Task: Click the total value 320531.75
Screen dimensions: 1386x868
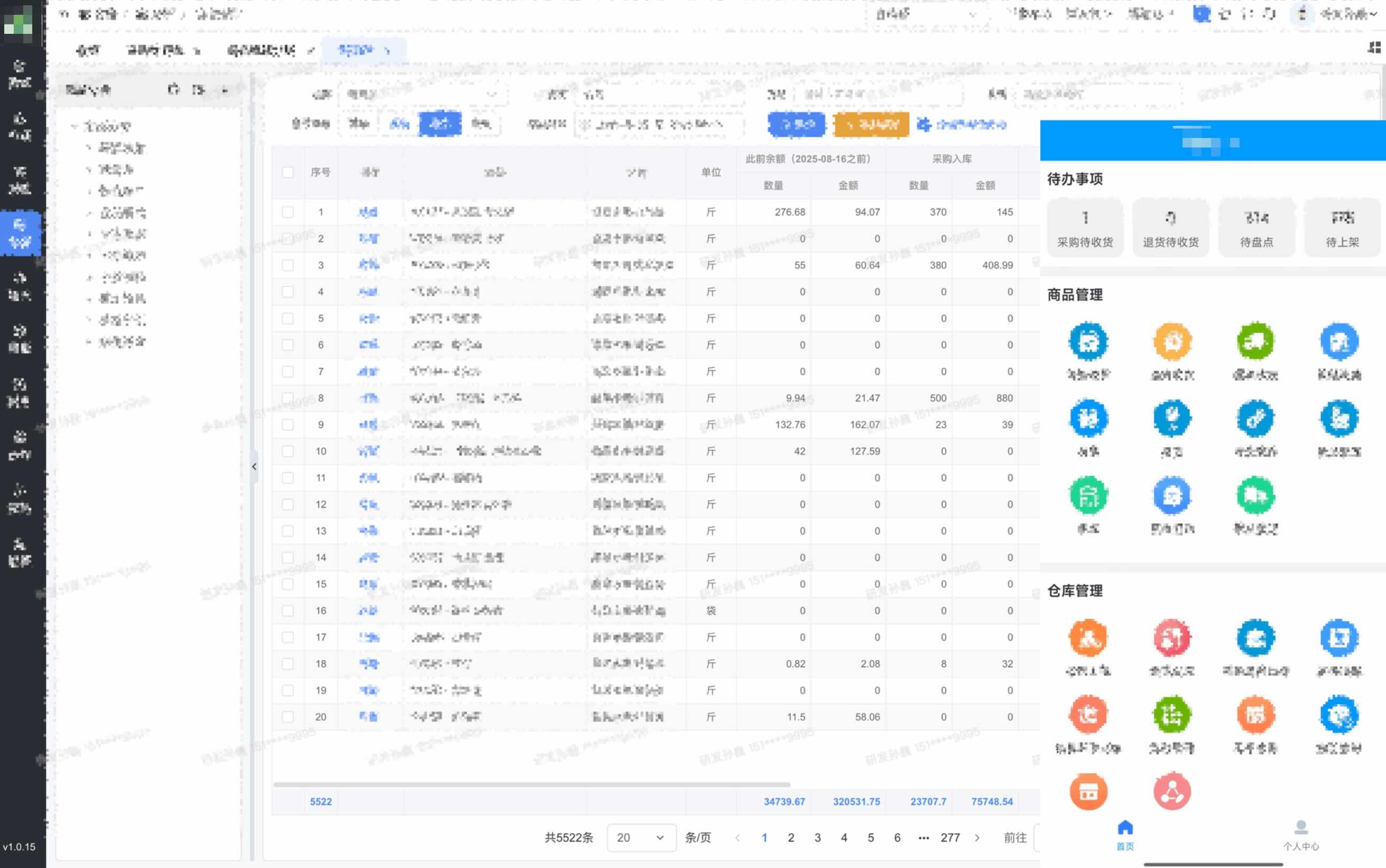Action: (856, 802)
